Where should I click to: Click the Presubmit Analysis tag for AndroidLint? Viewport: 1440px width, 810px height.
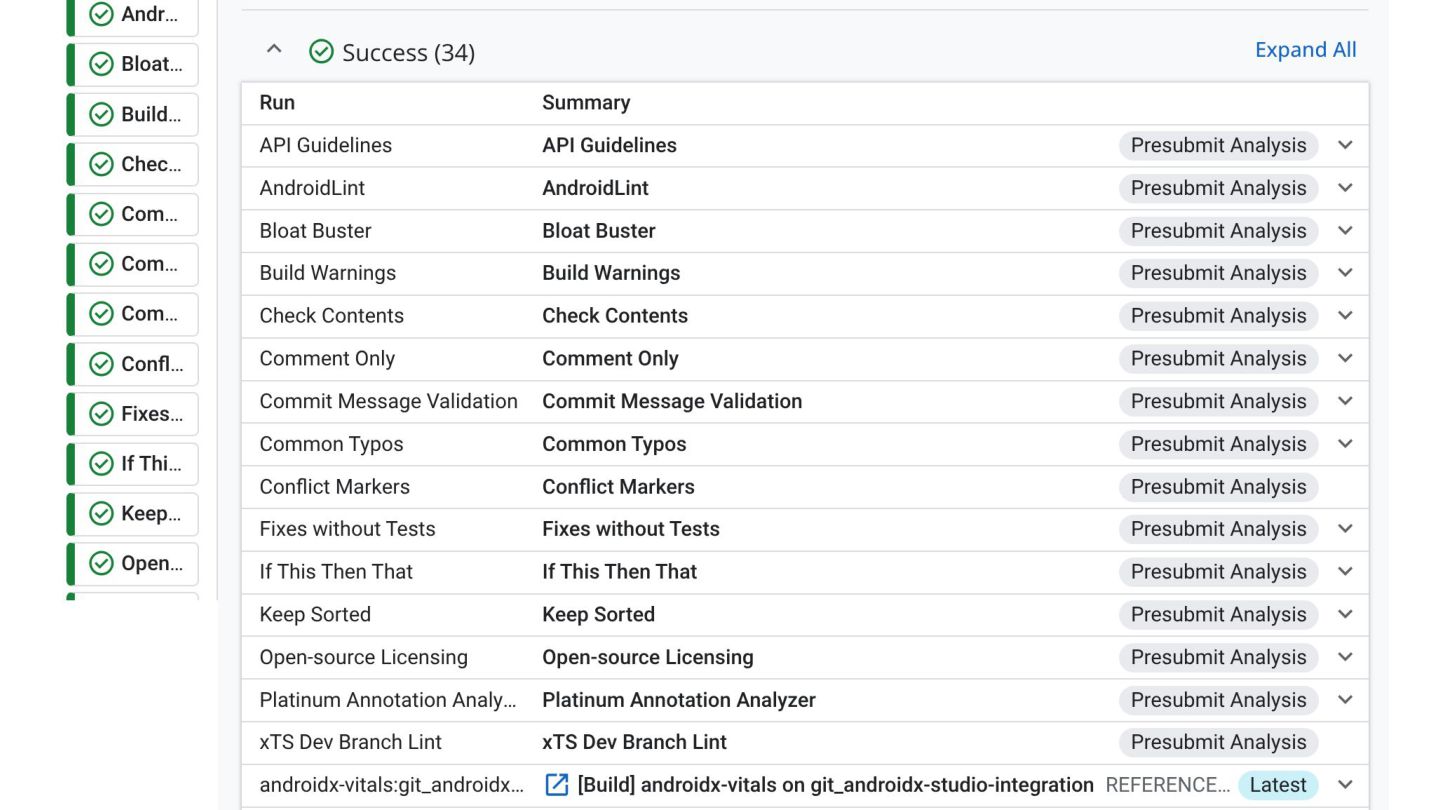pyautogui.click(x=1218, y=188)
